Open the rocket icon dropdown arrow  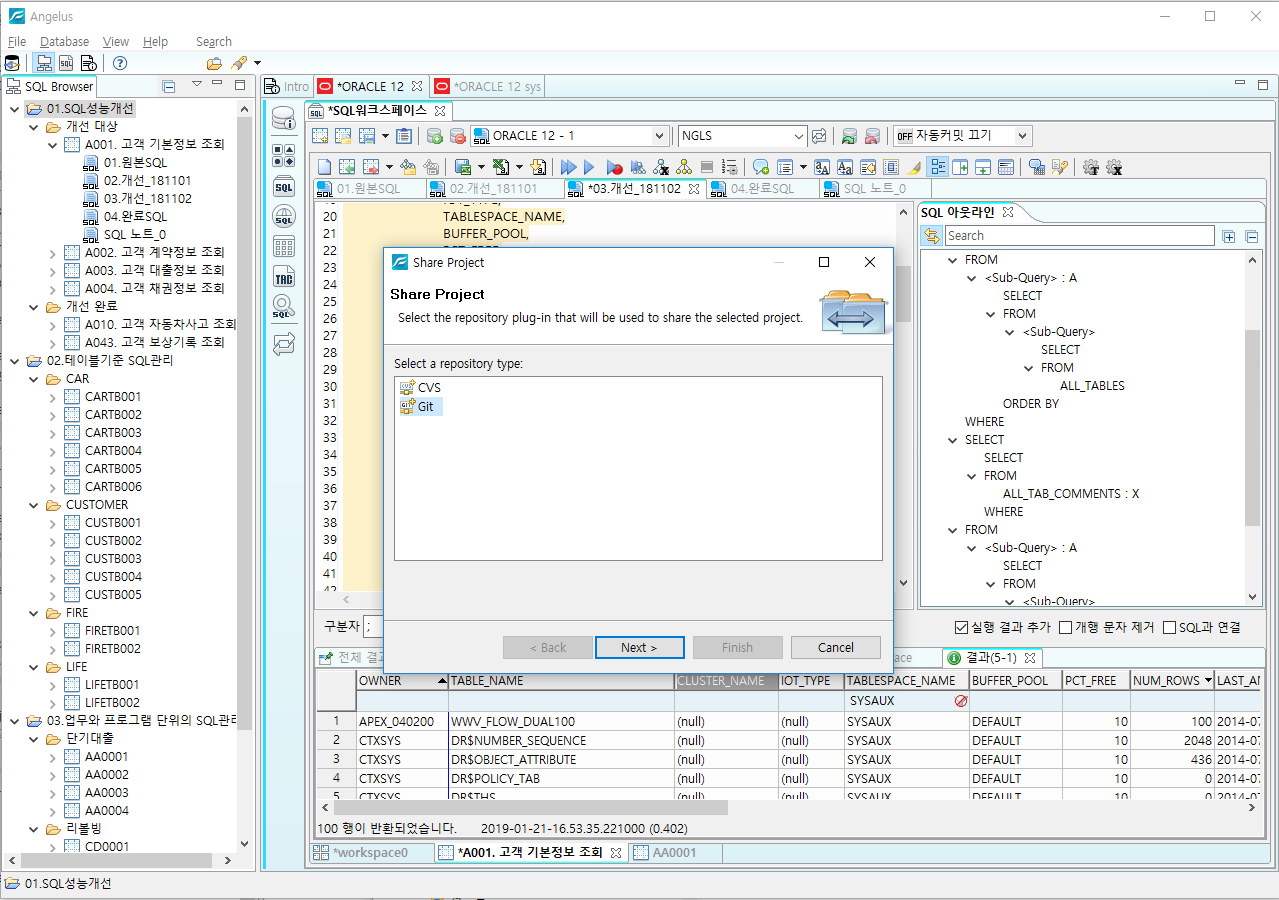click(x=257, y=63)
